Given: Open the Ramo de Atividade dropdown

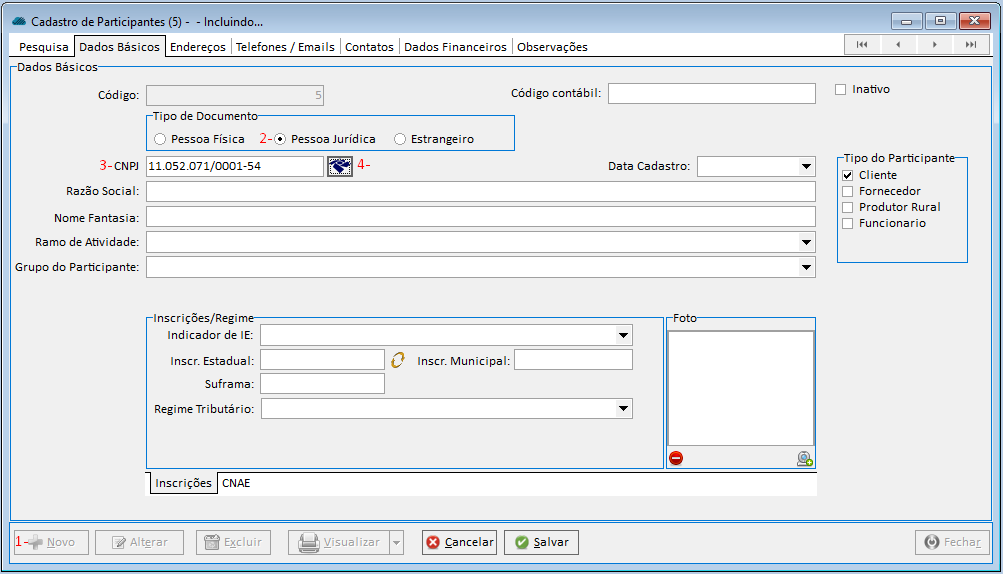Looking at the screenshot, I should 806,242.
